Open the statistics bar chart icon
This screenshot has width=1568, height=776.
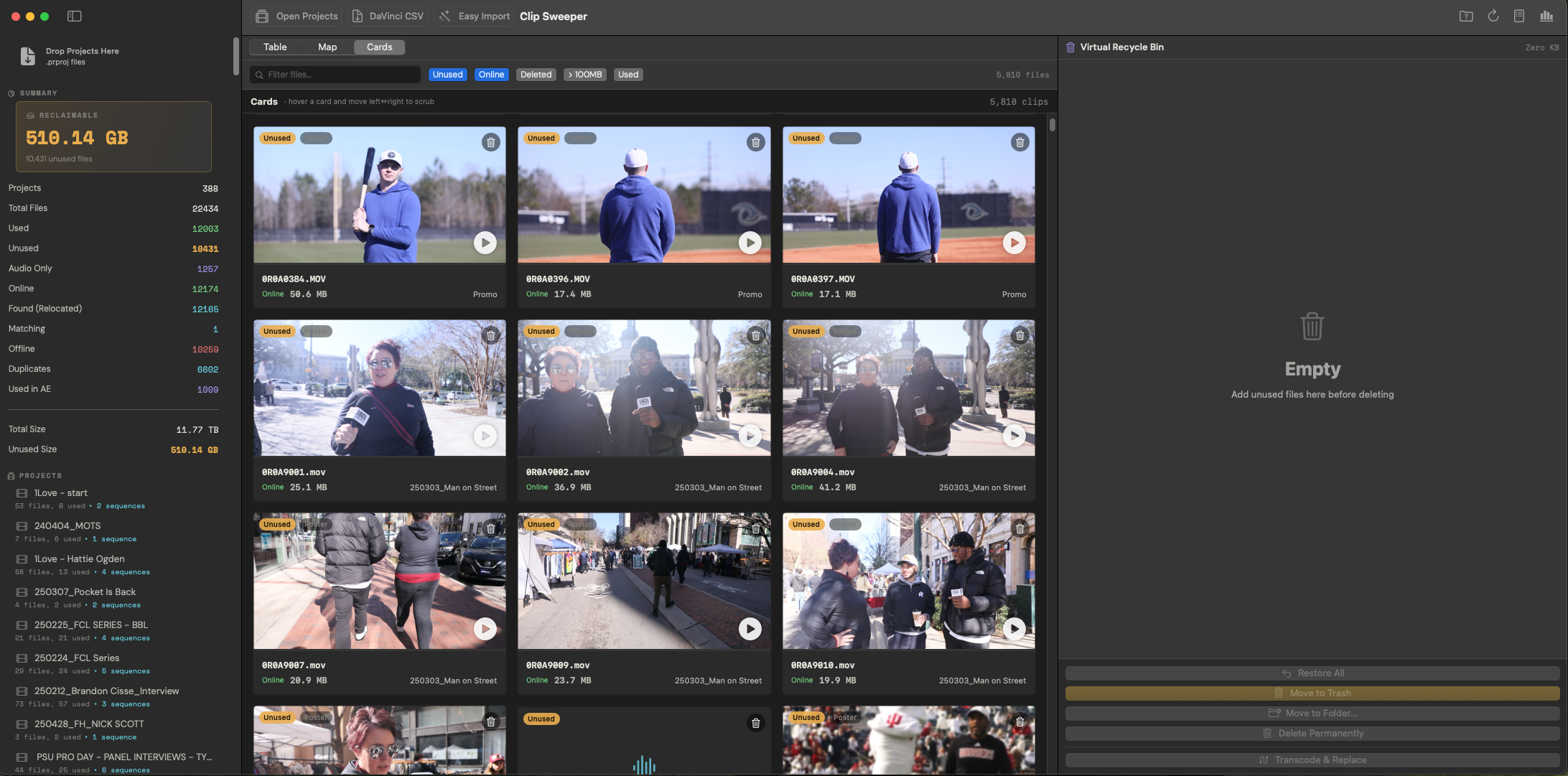pos(1546,16)
